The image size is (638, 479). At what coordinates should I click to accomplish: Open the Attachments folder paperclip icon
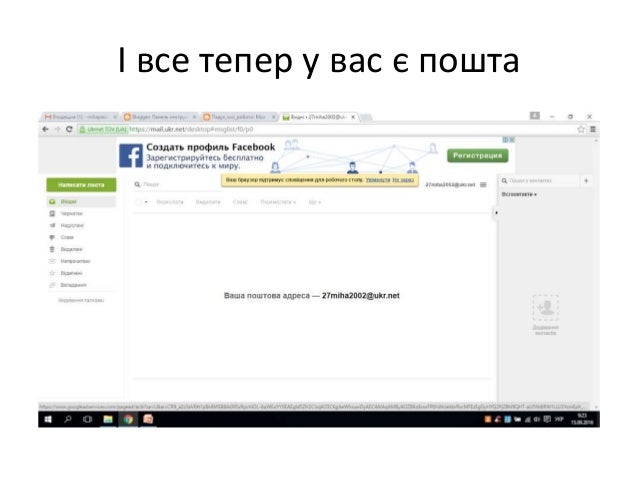coord(52,285)
